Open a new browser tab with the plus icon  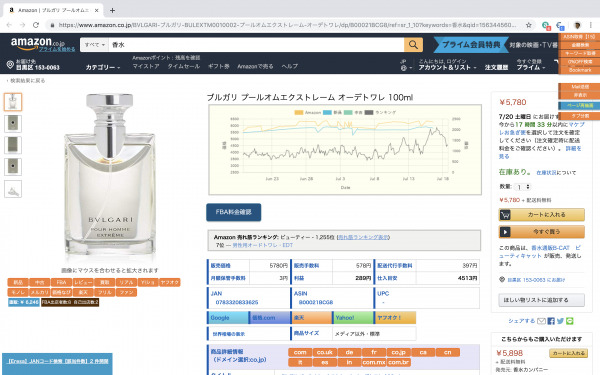(x=112, y=10)
